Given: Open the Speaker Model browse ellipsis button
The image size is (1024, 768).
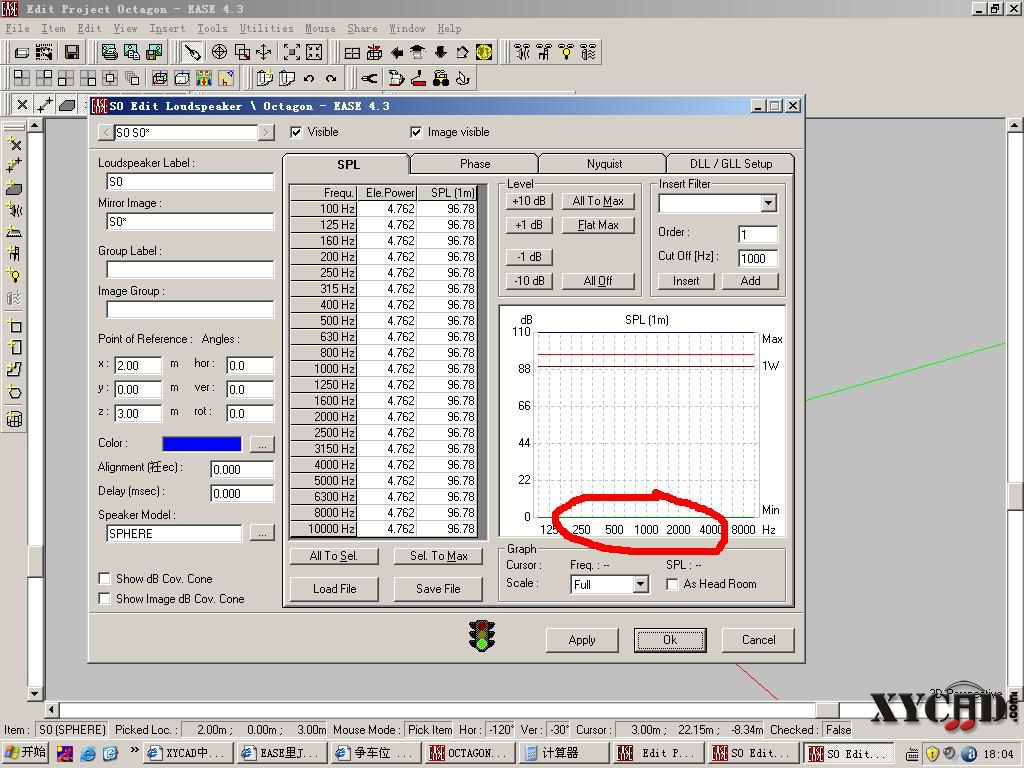Looking at the screenshot, I should [x=262, y=534].
